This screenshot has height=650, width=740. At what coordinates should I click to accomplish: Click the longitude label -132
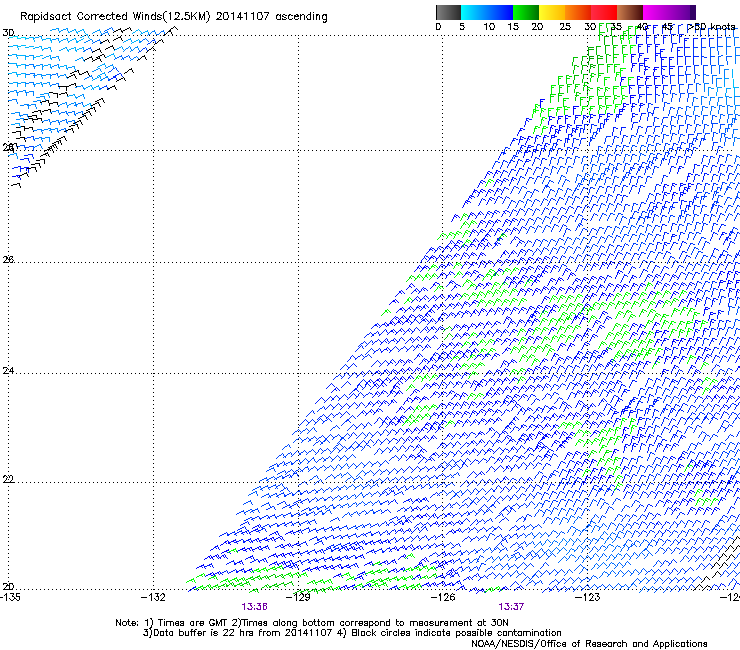[x=153, y=597]
